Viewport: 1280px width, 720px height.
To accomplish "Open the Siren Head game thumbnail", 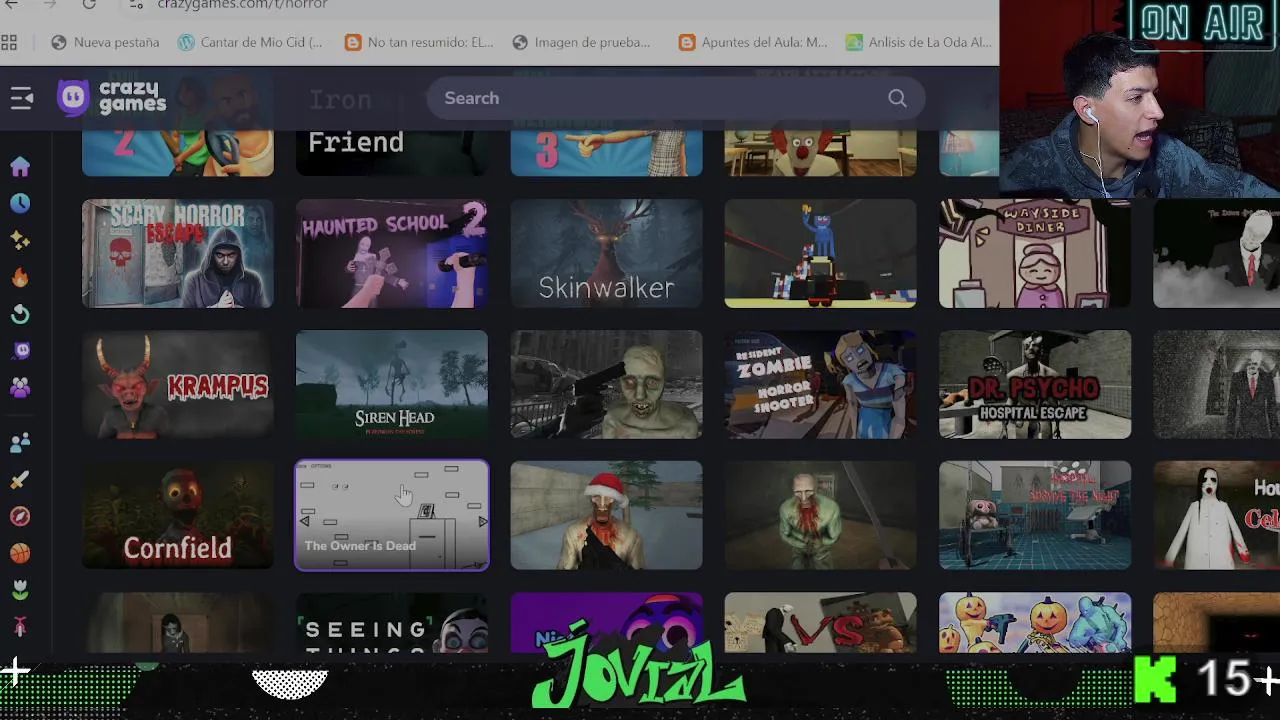I will [392, 384].
